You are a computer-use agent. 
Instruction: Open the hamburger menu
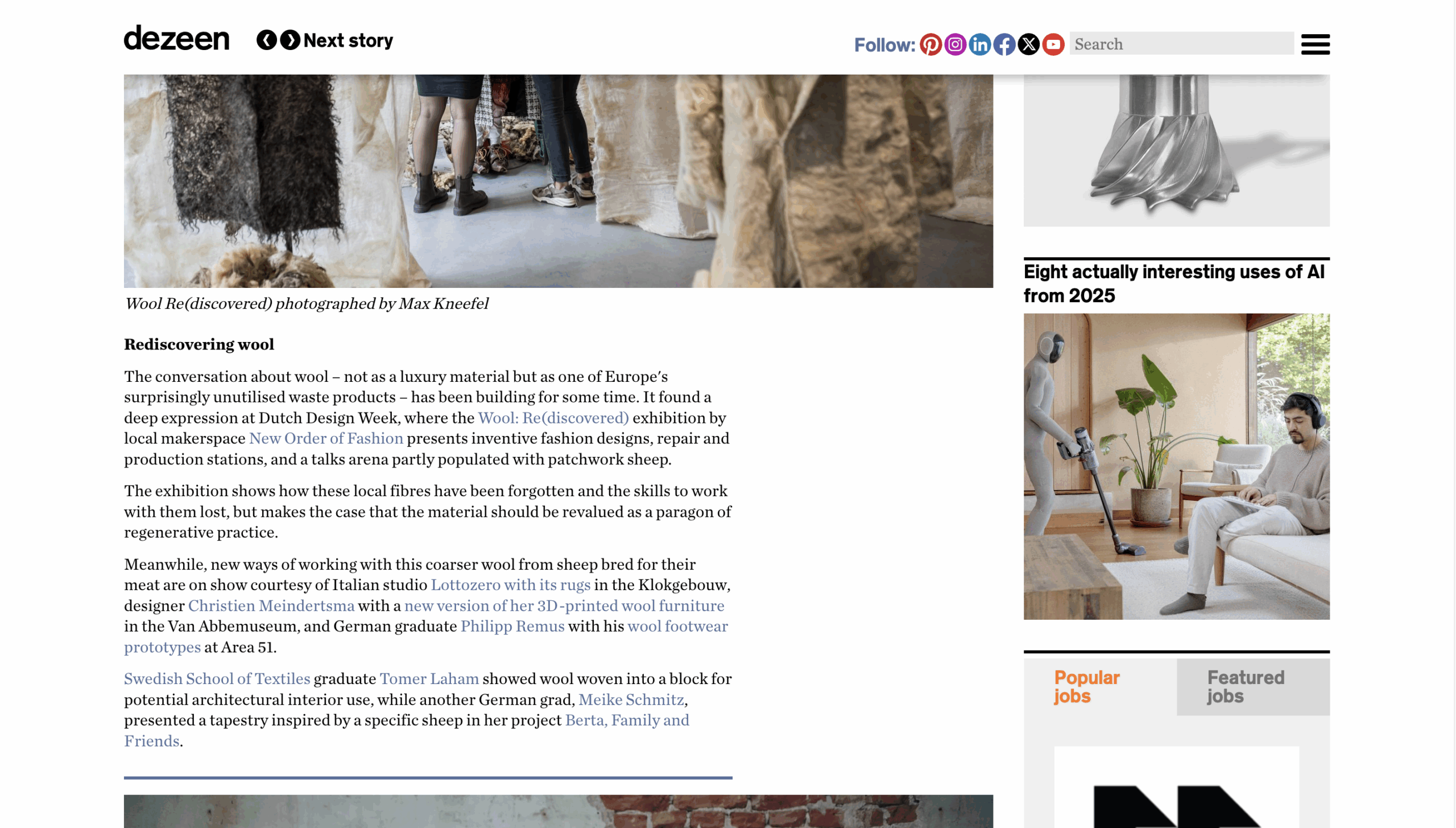tap(1316, 44)
